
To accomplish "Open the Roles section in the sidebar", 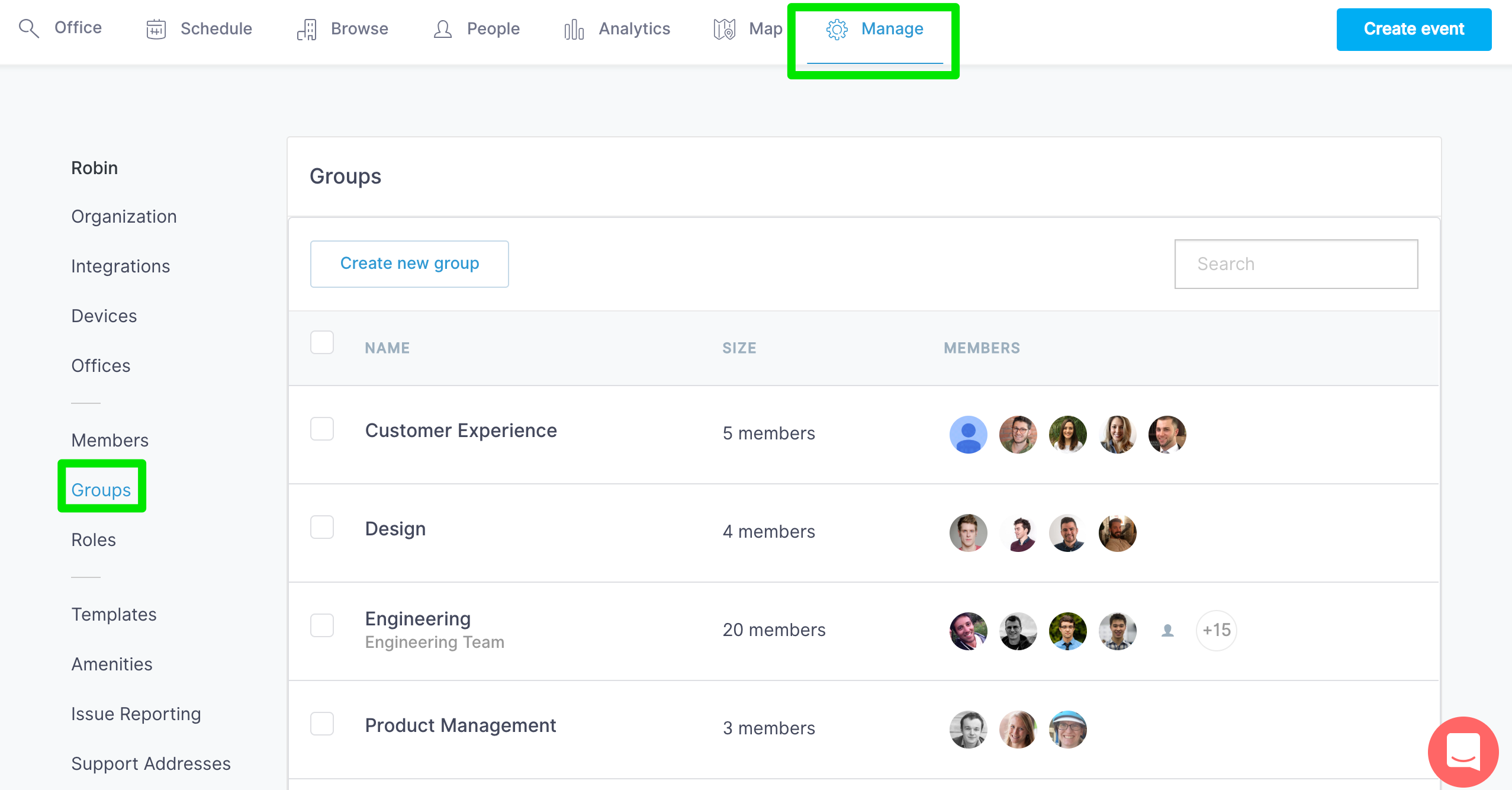I will 94,539.
